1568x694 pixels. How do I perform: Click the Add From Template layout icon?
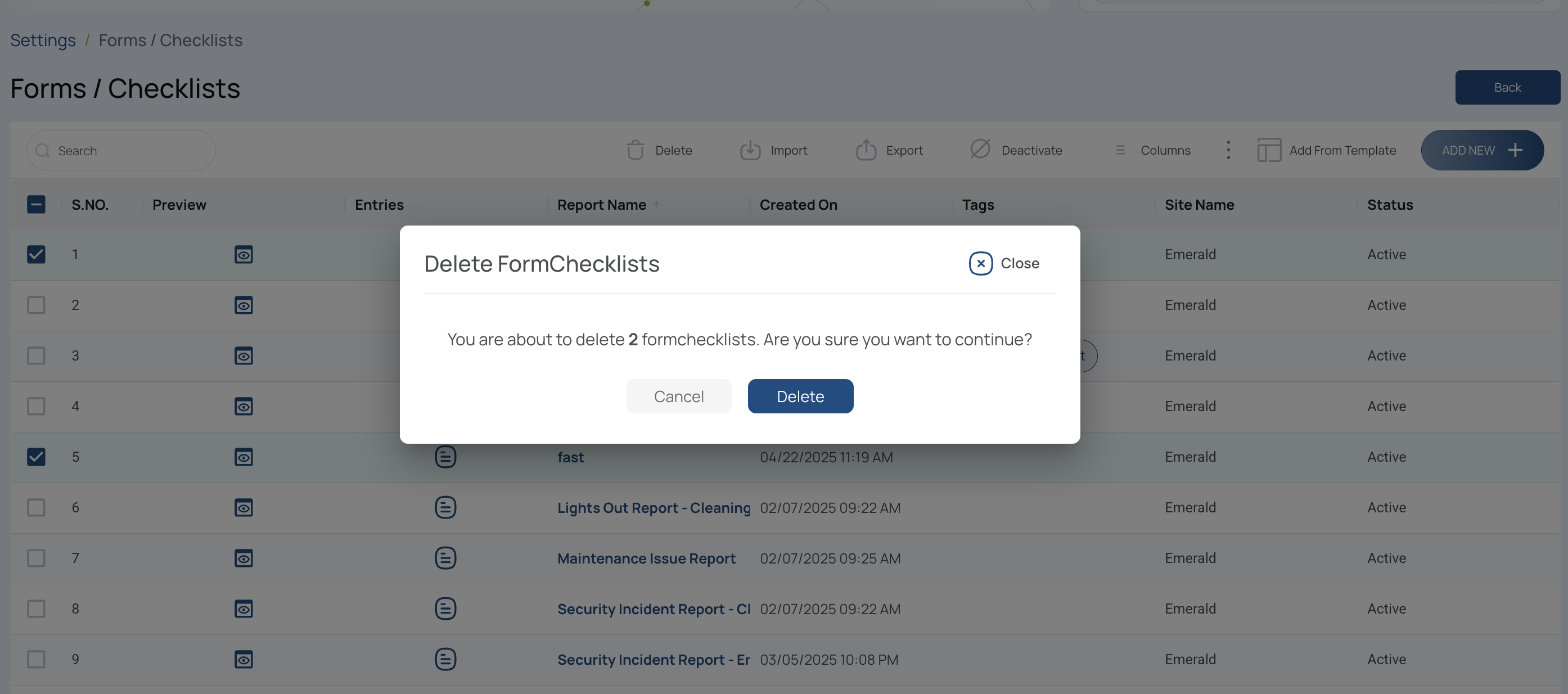1269,150
